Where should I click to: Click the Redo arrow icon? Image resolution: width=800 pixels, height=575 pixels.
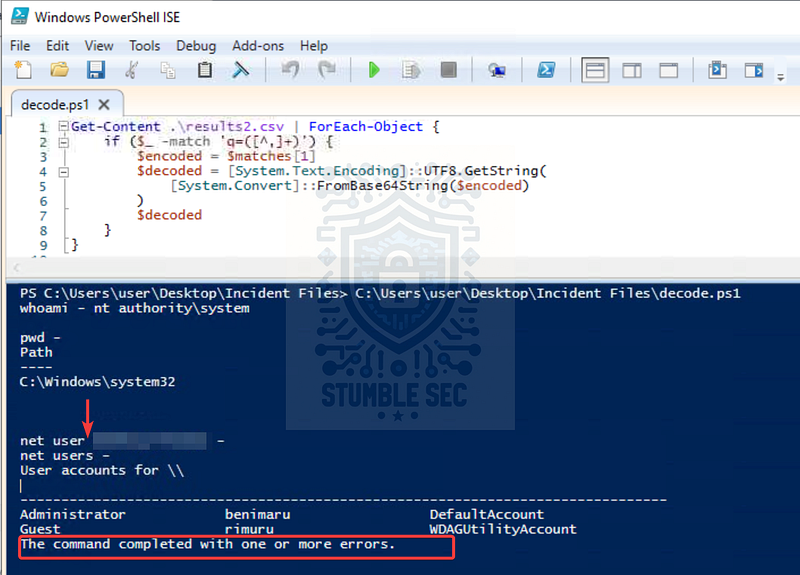click(x=327, y=69)
